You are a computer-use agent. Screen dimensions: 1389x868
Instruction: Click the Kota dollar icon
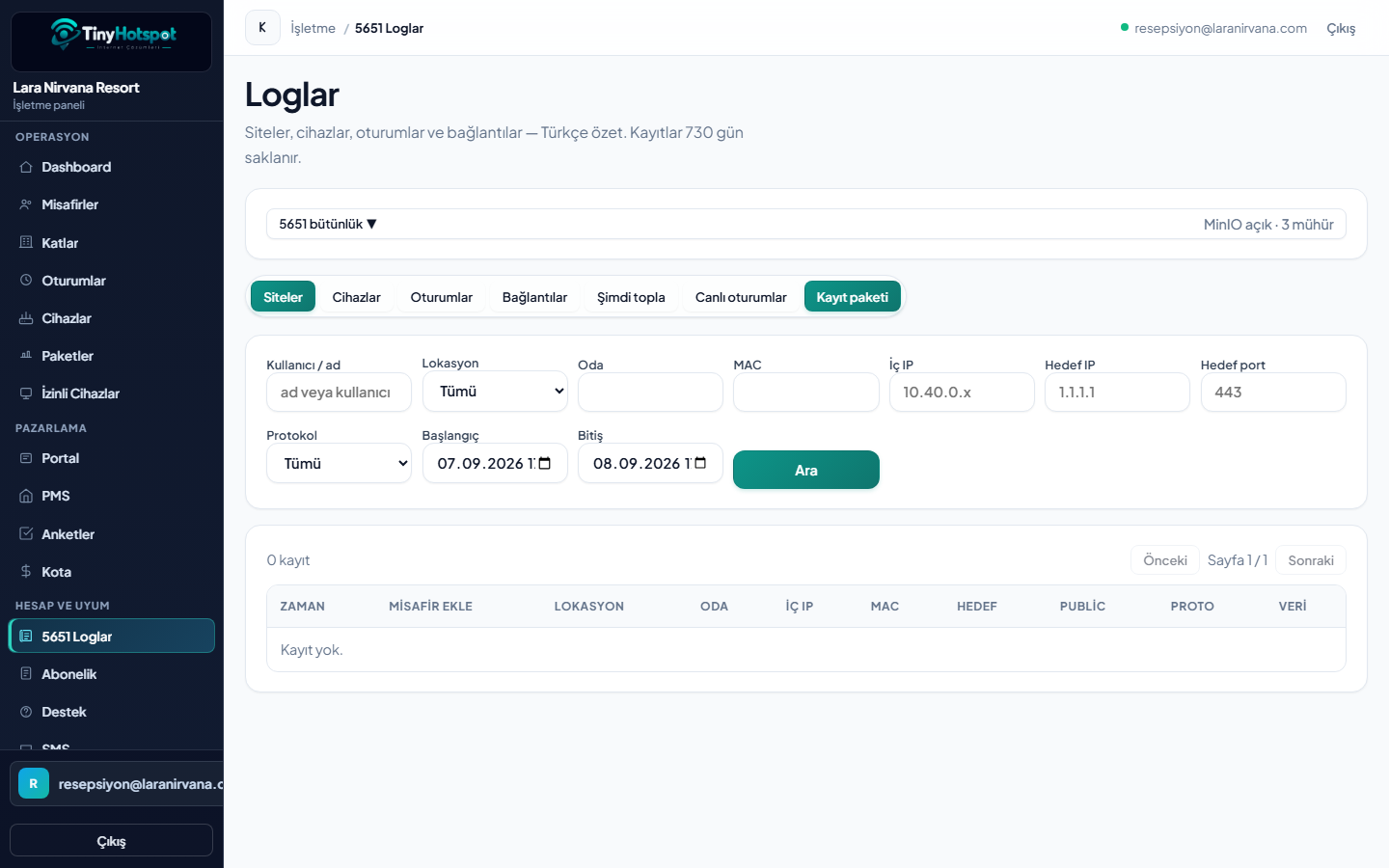pos(26,572)
